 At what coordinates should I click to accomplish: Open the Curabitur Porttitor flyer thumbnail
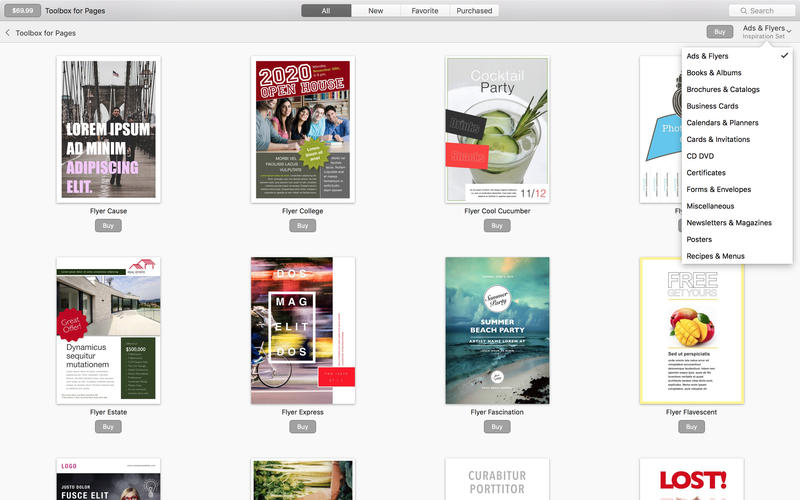pyautogui.click(x=497, y=479)
